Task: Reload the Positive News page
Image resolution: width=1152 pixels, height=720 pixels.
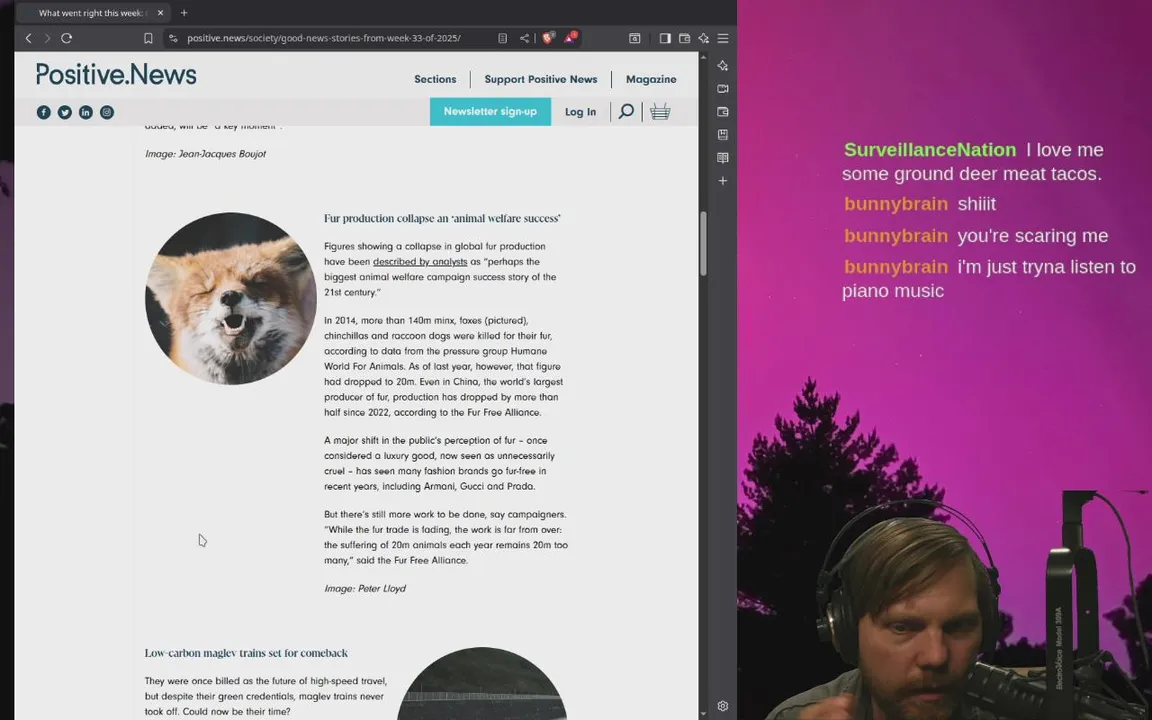Action: point(67,38)
